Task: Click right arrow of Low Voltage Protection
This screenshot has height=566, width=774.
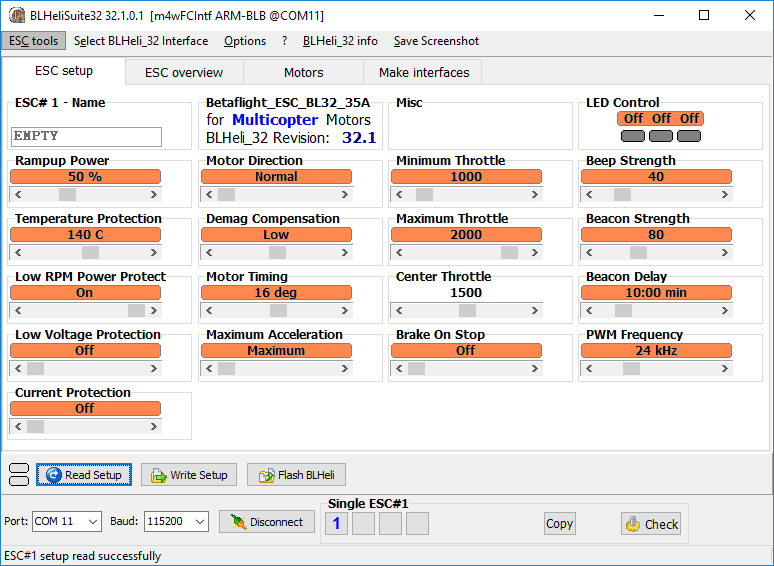Action: [x=154, y=369]
